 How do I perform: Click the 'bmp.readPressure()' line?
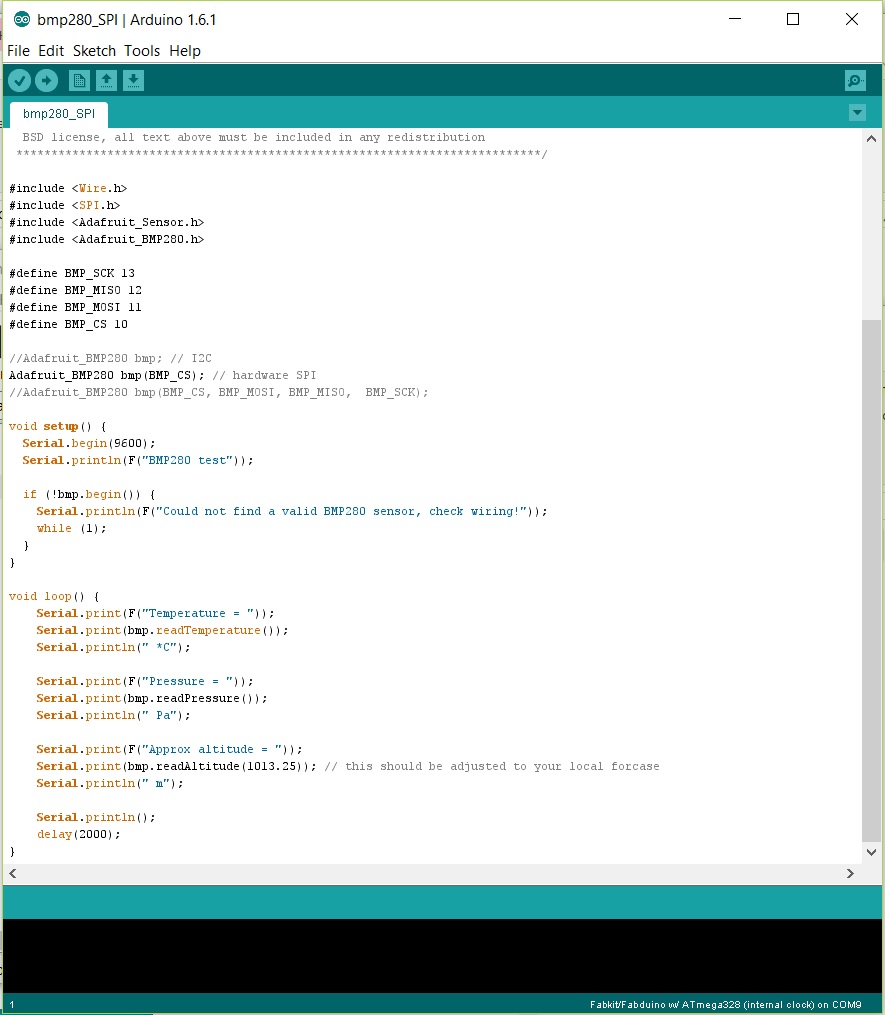152,698
